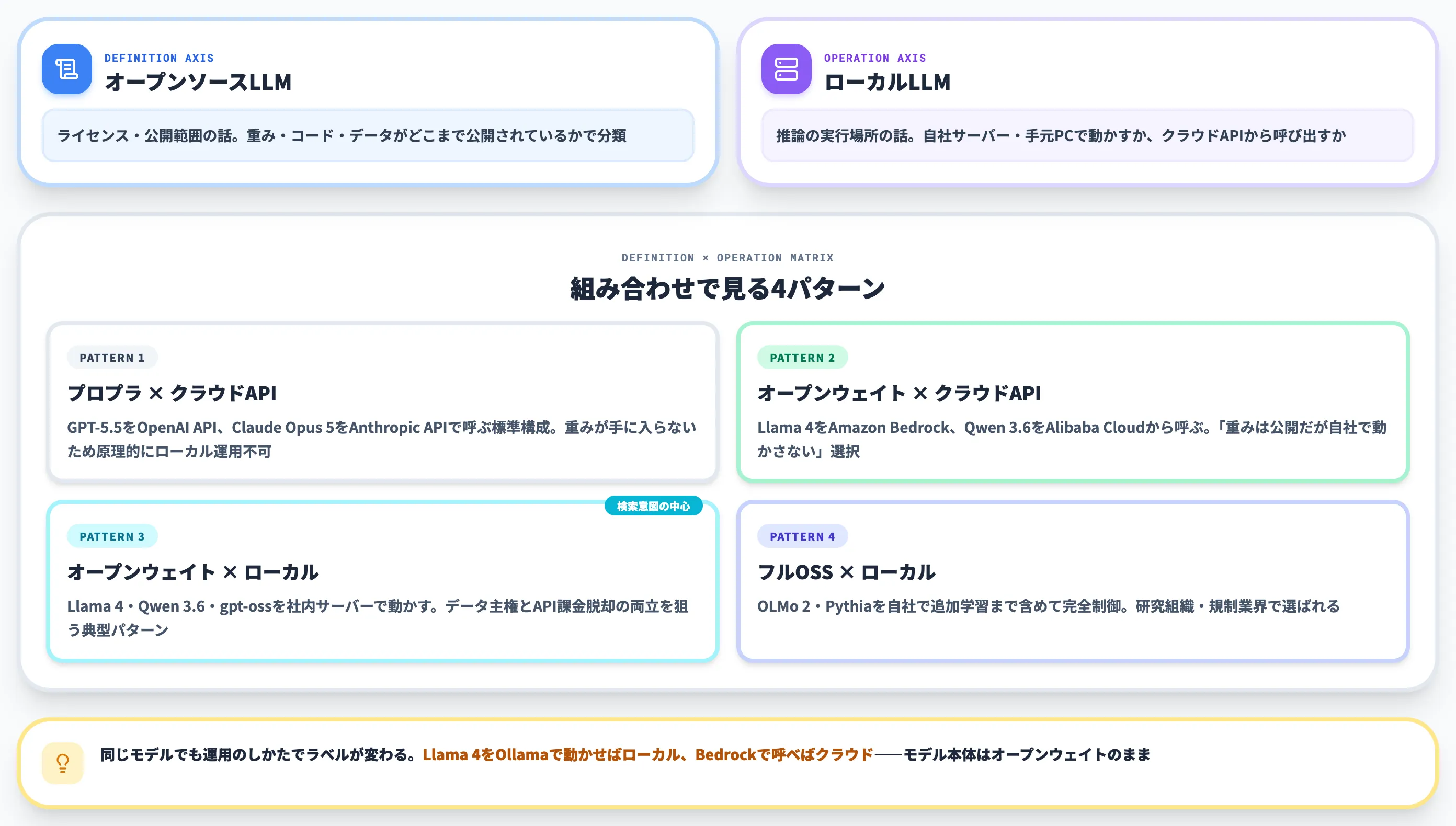The width and height of the screenshot is (1456, 826).
Task: Click the PATTERN 4 purple badge
Action: [x=802, y=536]
